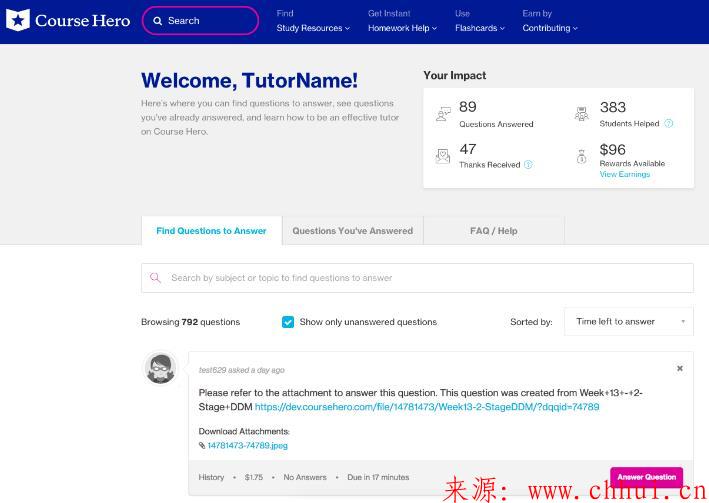
Task: Click the info icon beside Thanks Received
Action: tap(528, 165)
